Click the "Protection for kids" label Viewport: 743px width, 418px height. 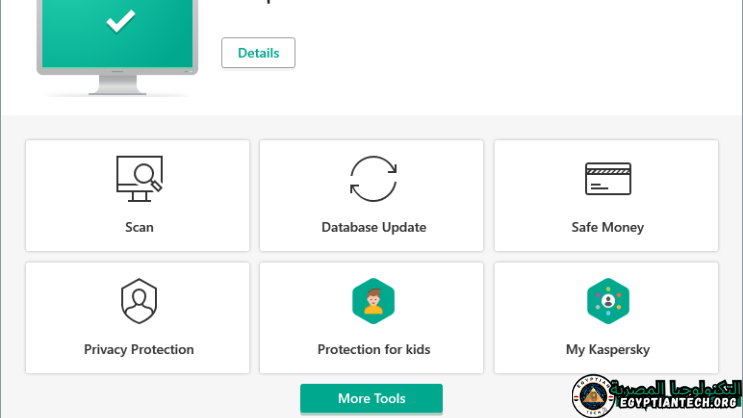click(x=373, y=350)
